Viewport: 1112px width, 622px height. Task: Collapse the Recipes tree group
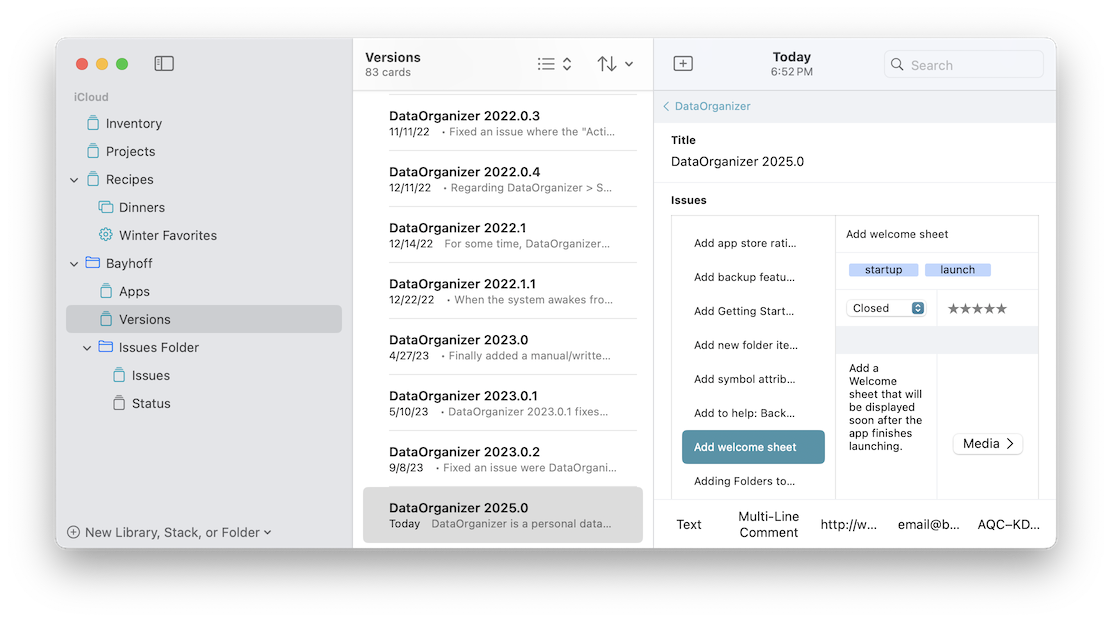click(74, 180)
